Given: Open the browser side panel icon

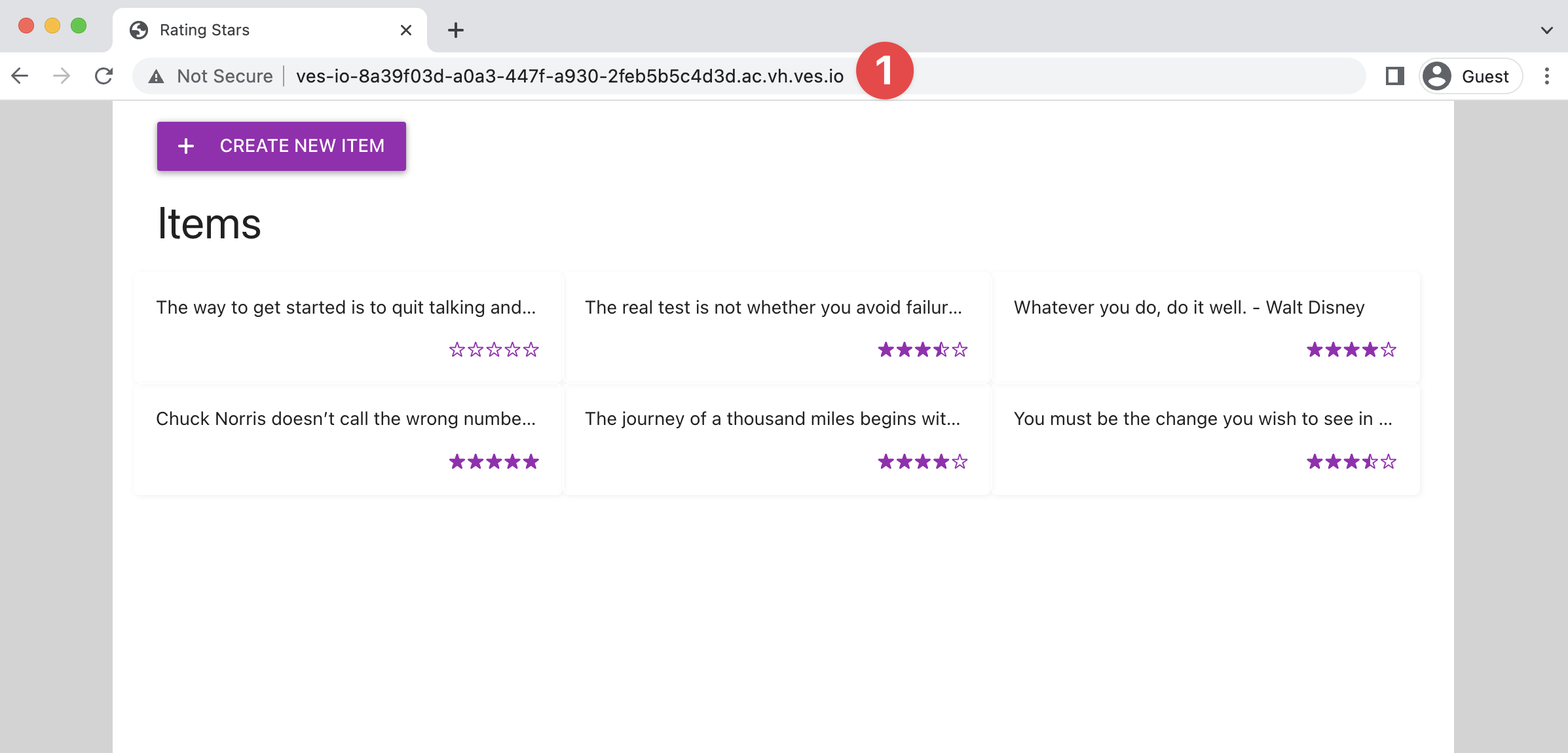Looking at the screenshot, I should point(1394,76).
